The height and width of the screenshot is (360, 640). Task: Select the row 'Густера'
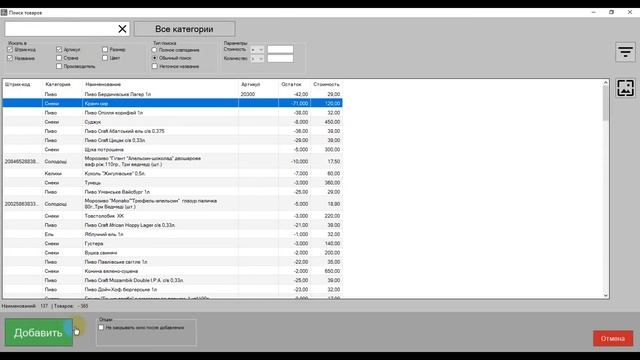pos(173,244)
